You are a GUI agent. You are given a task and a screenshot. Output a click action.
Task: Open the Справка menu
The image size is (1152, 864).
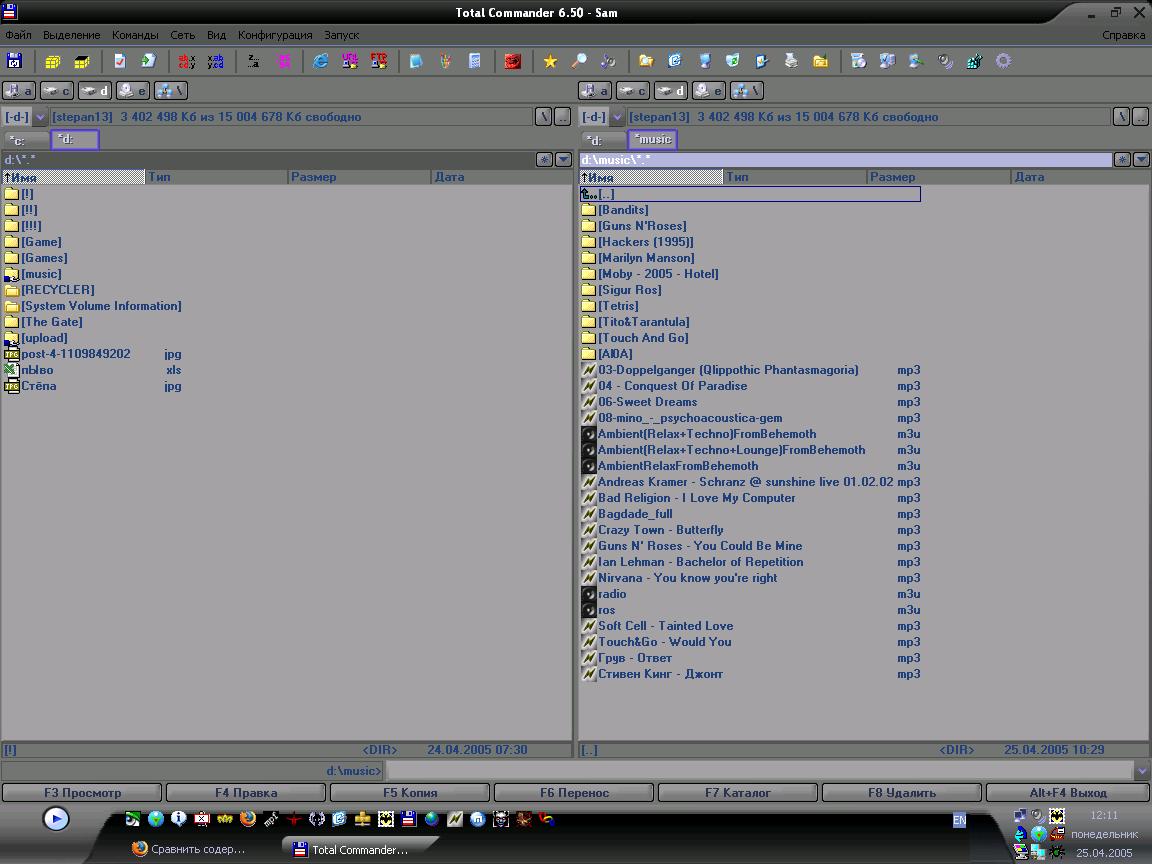pos(1123,35)
